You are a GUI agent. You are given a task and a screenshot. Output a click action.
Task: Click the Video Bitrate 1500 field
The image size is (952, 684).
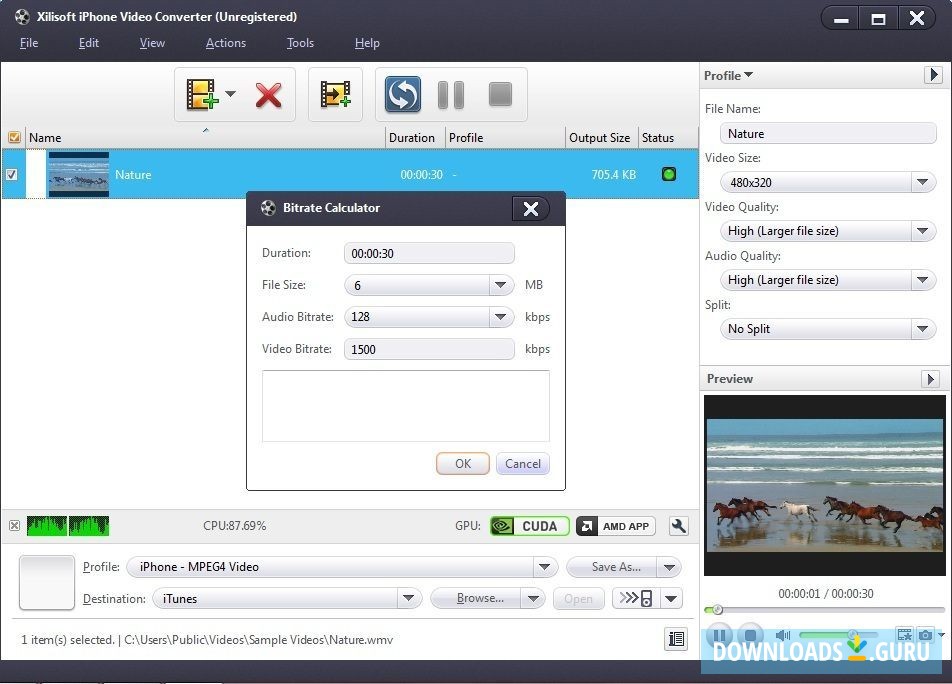(x=429, y=349)
